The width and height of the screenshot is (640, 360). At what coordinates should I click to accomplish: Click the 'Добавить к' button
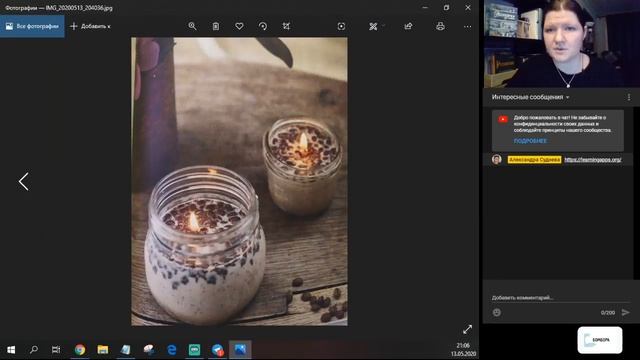click(x=90, y=27)
